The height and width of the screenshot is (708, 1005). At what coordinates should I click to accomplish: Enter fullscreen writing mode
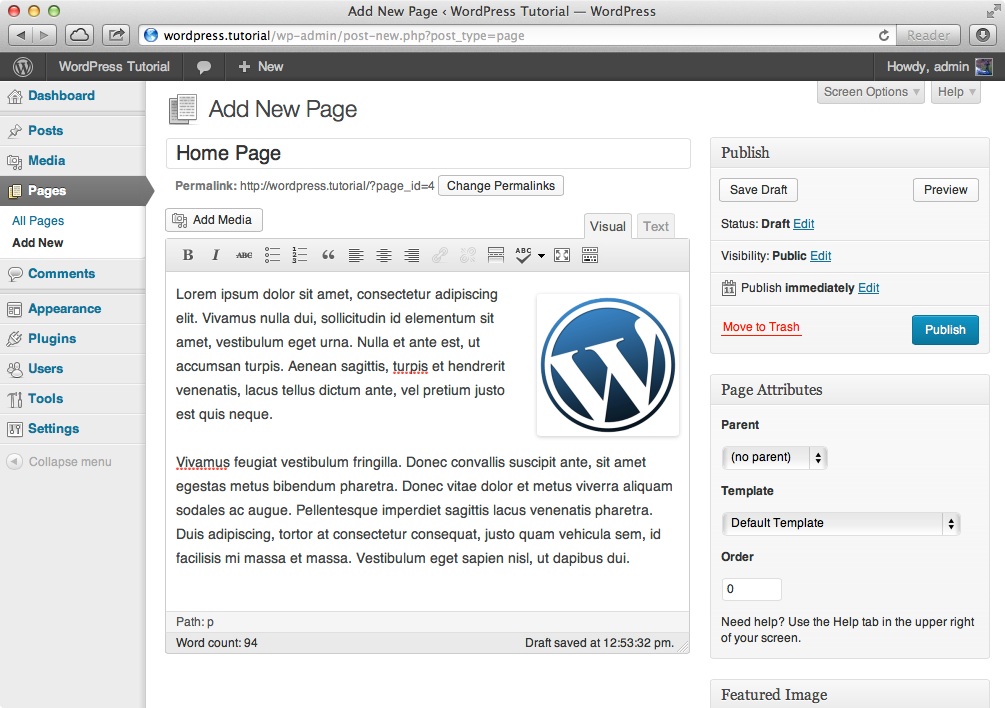tap(562, 255)
